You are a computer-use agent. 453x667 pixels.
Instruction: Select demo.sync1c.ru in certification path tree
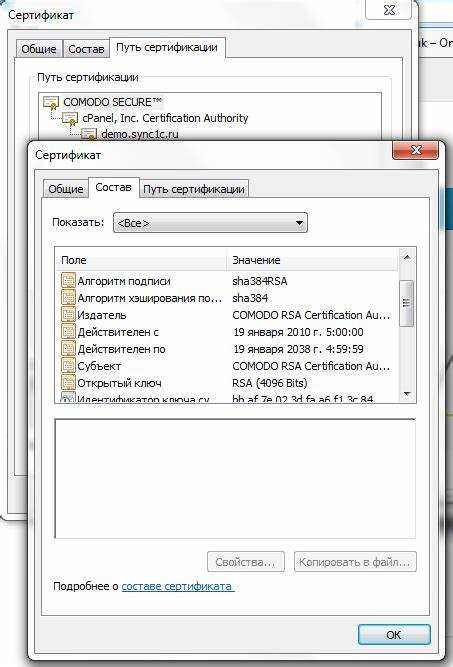(140, 134)
